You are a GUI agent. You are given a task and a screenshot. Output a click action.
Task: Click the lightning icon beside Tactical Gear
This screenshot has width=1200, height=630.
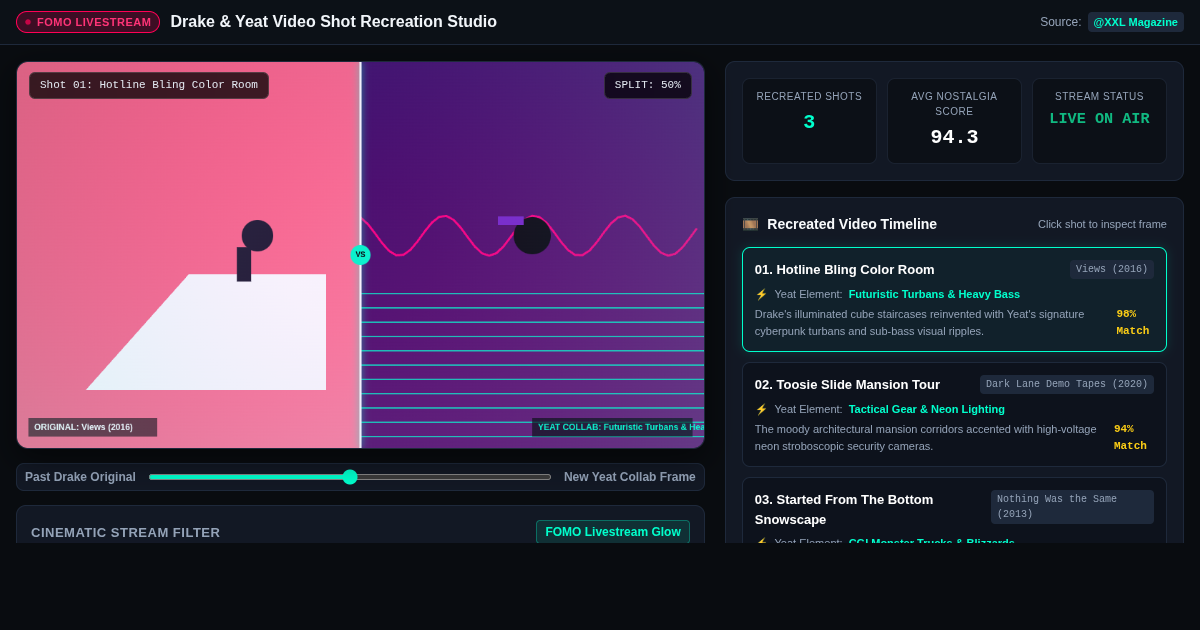(761, 409)
